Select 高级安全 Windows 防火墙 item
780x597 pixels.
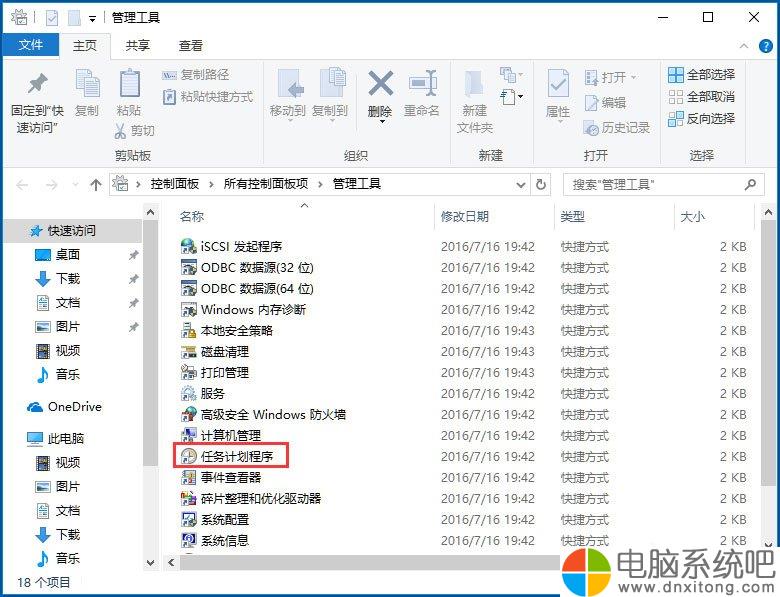click(263, 414)
